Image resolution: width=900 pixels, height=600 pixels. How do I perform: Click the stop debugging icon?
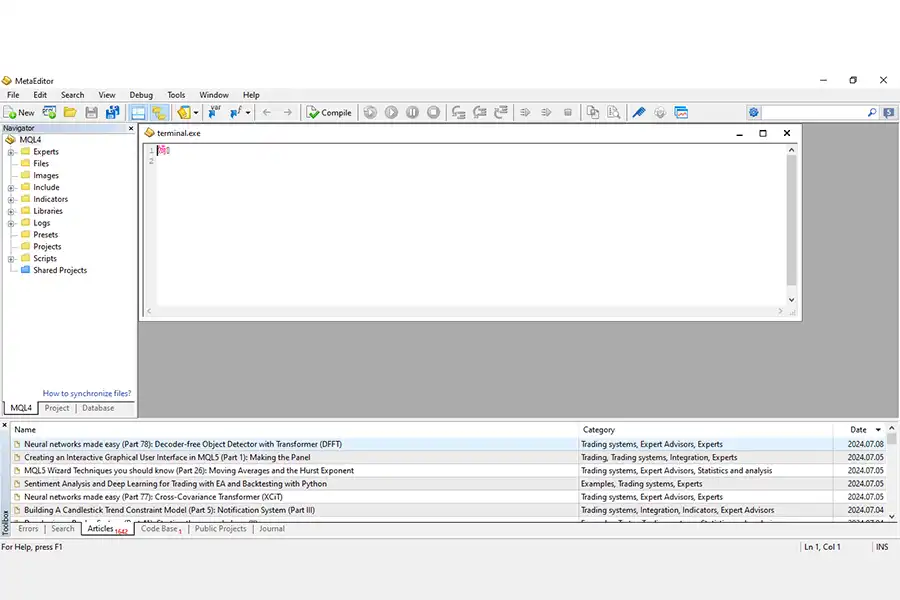tap(433, 113)
